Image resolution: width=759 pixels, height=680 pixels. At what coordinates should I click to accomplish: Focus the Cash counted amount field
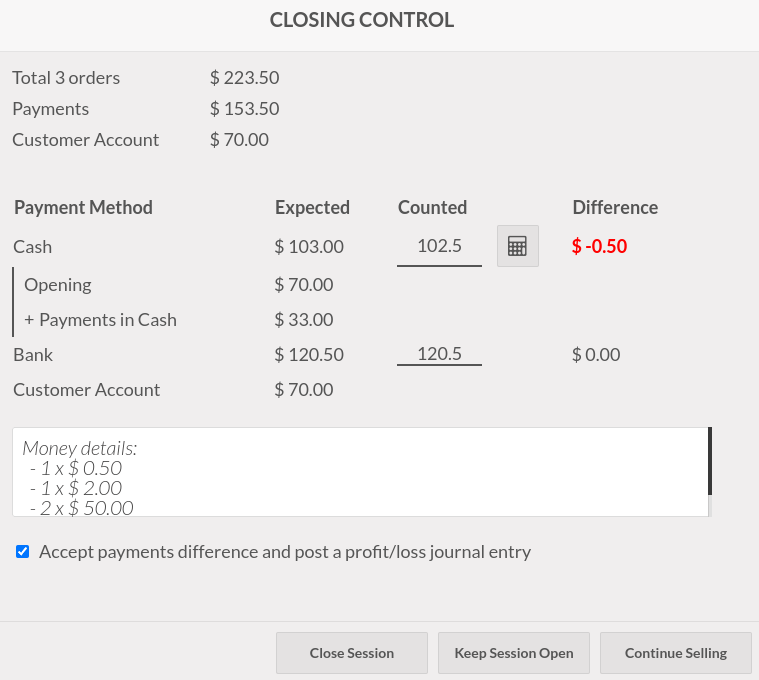[439, 246]
